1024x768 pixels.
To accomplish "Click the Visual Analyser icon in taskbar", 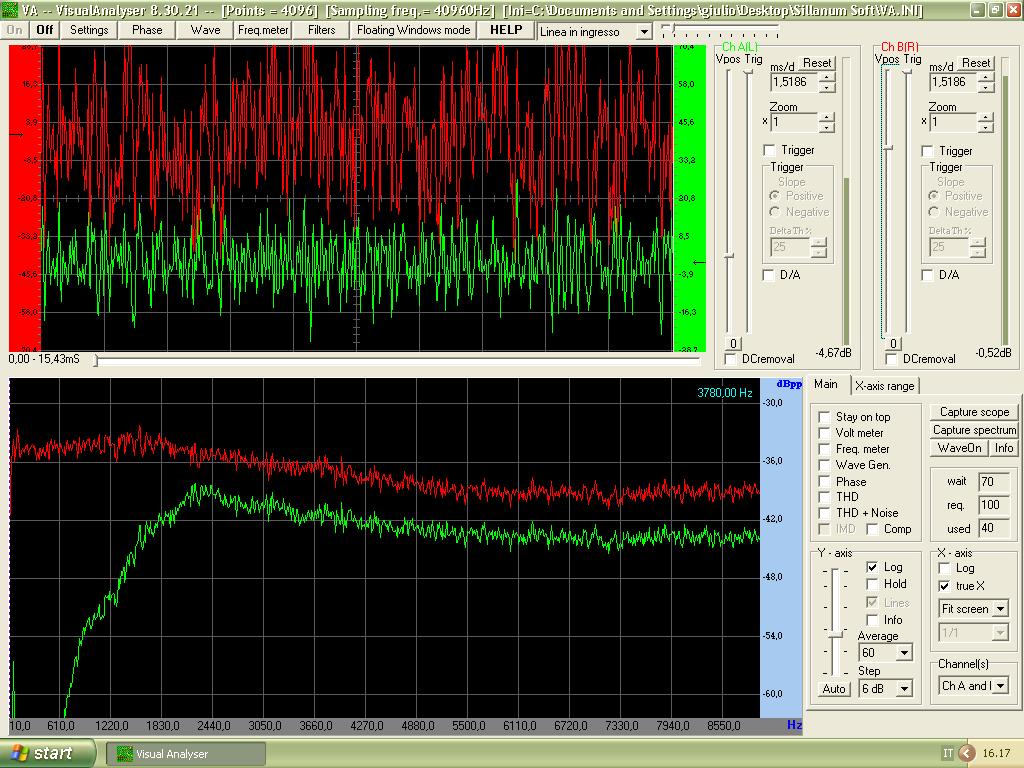I will [125, 753].
